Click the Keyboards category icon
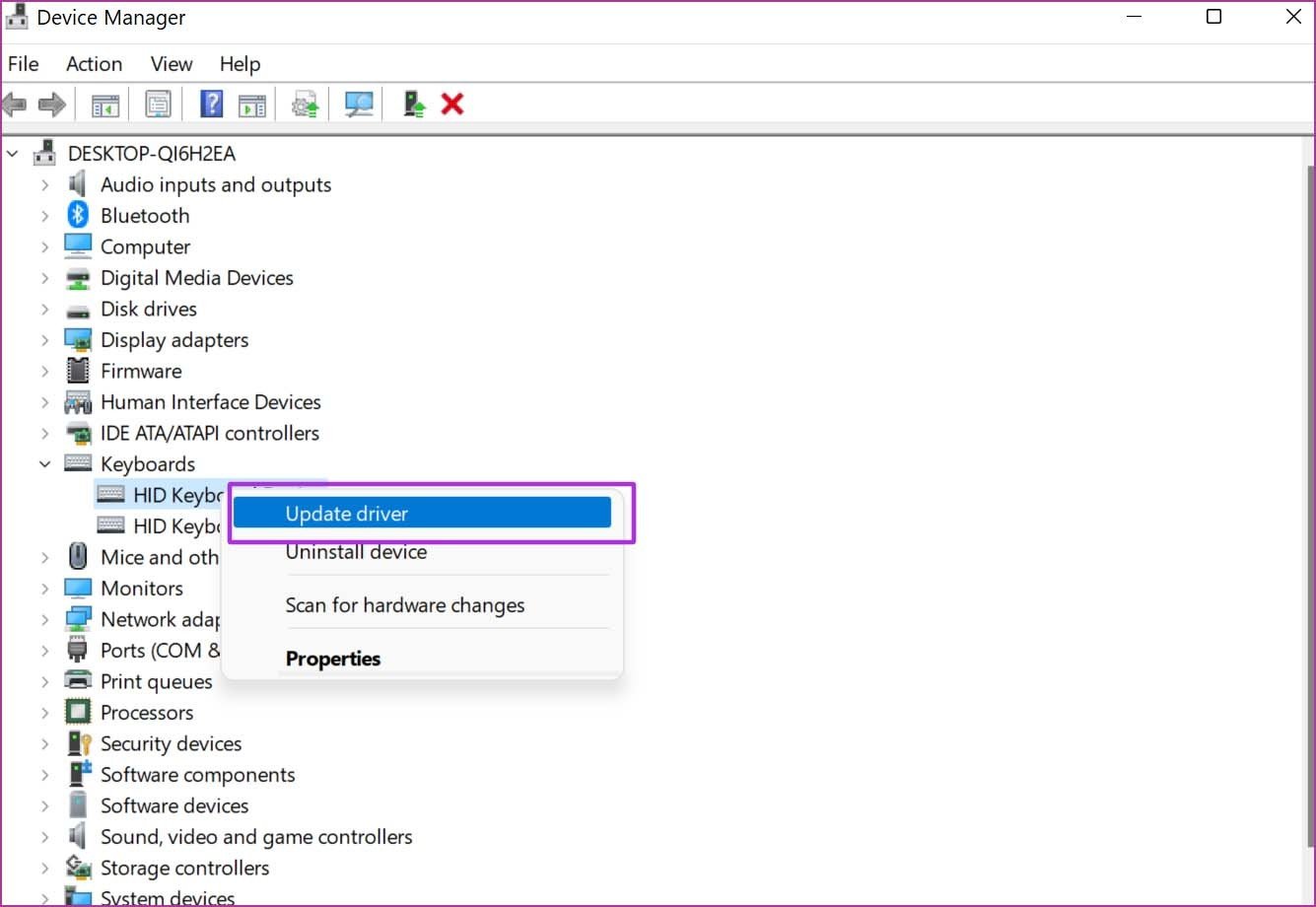Screen dimensions: 1316x907 pyautogui.click(x=78, y=463)
